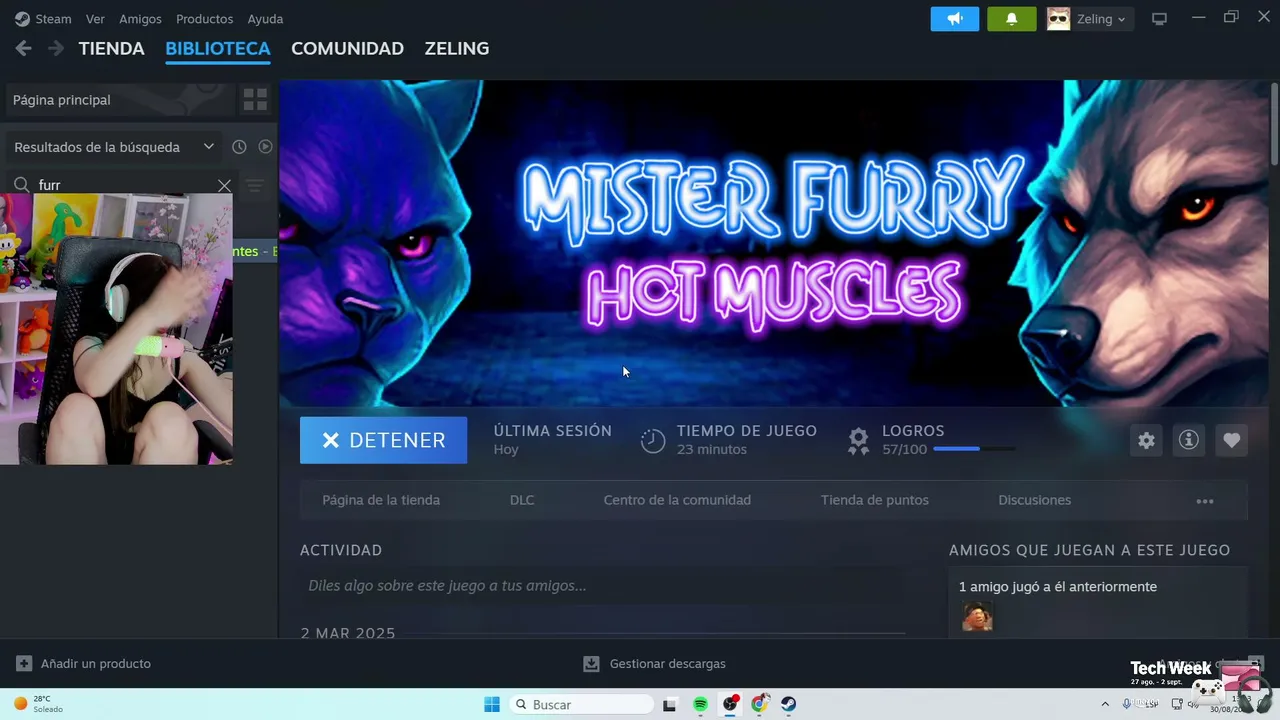Clear the 'furr' search text
Image resolution: width=1280 pixels, height=720 pixels.
pos(224,185)
